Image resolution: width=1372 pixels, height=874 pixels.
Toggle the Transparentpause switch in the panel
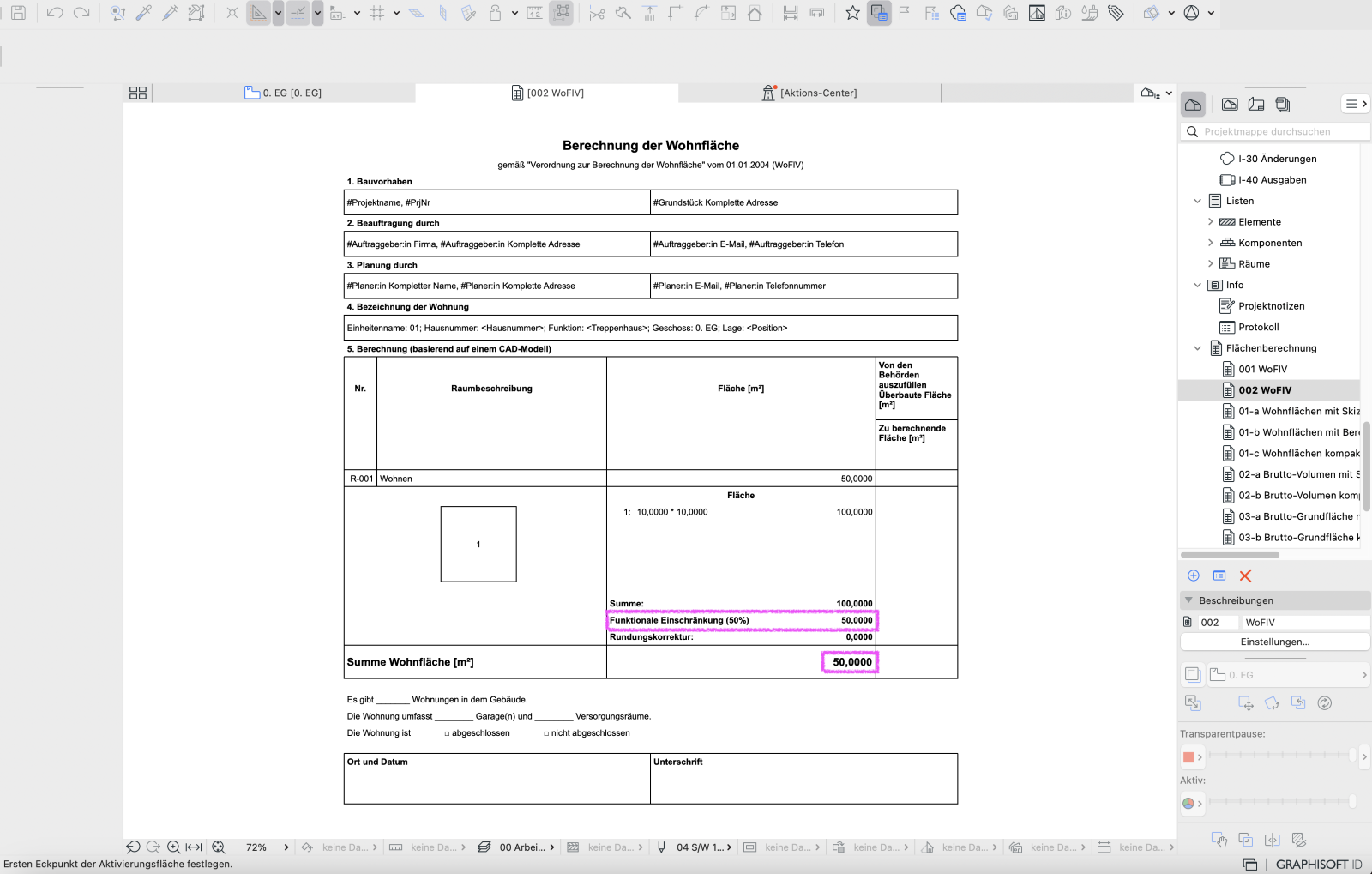pos(1193,675)
